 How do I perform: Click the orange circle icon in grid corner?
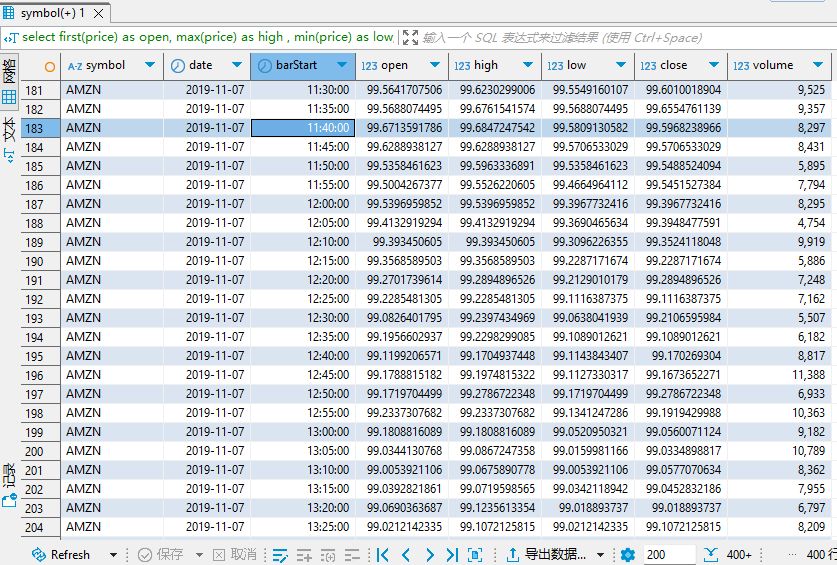[x=51, y=66]
